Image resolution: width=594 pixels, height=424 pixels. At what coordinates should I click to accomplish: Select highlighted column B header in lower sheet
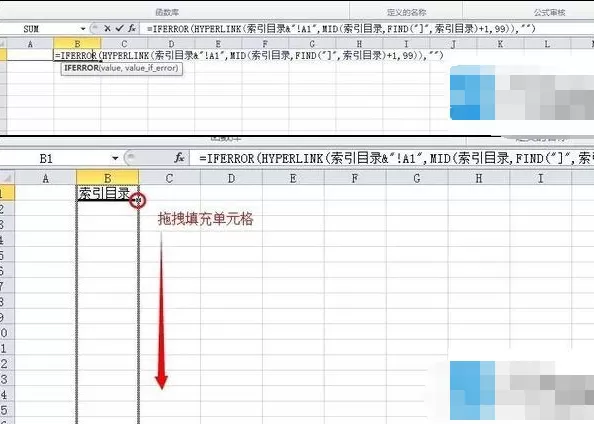click(108, 178)
